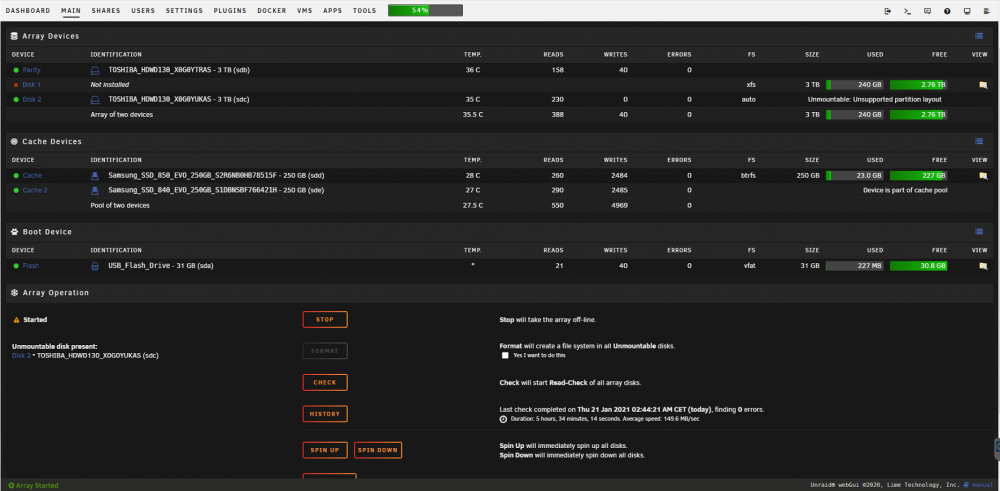Click the drive icon beside TOSHIBA X0G0YTRAS
This screenshot has height=491, width=1000.
[95, 70]
